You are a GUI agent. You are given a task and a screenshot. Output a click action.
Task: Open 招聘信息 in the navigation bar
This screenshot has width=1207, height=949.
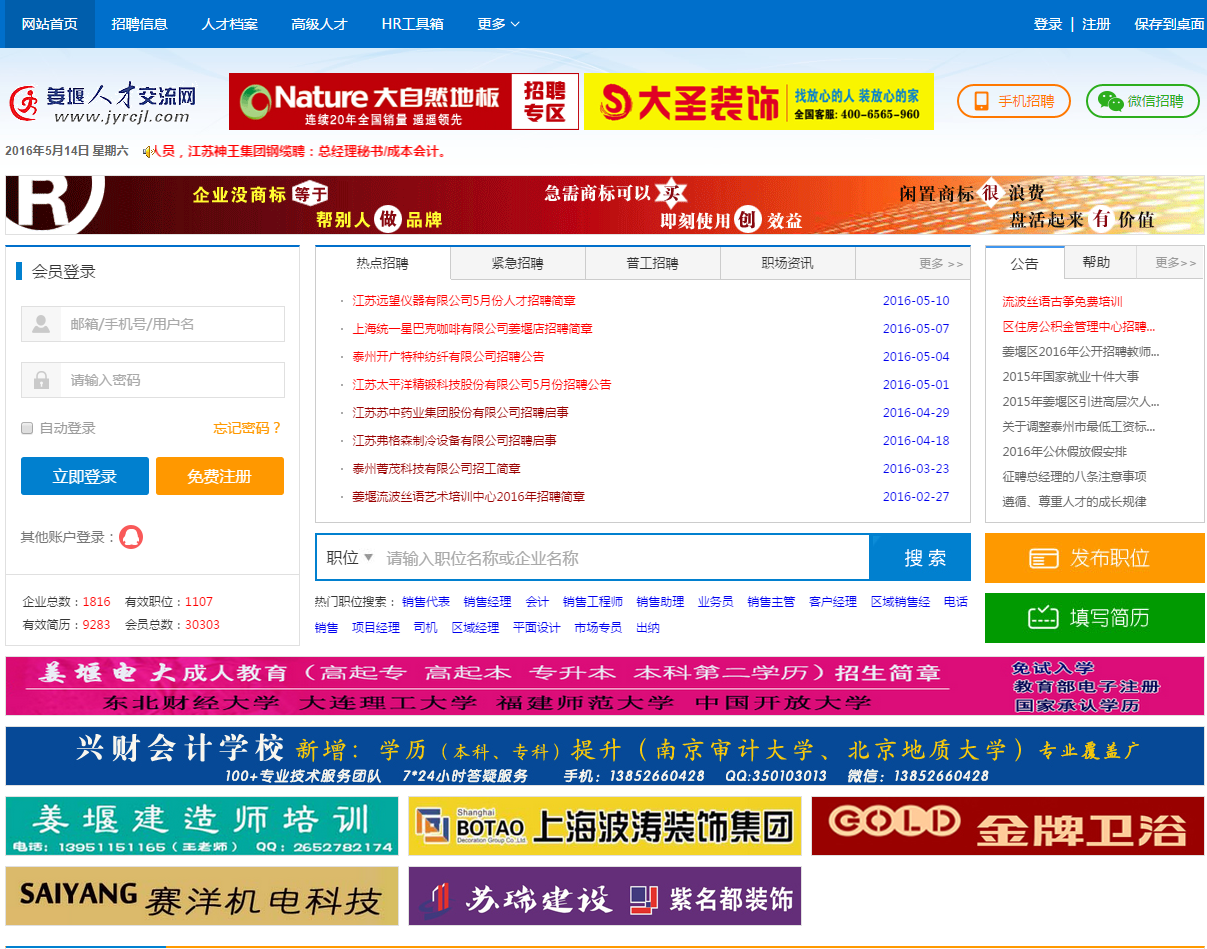(139, 24)
